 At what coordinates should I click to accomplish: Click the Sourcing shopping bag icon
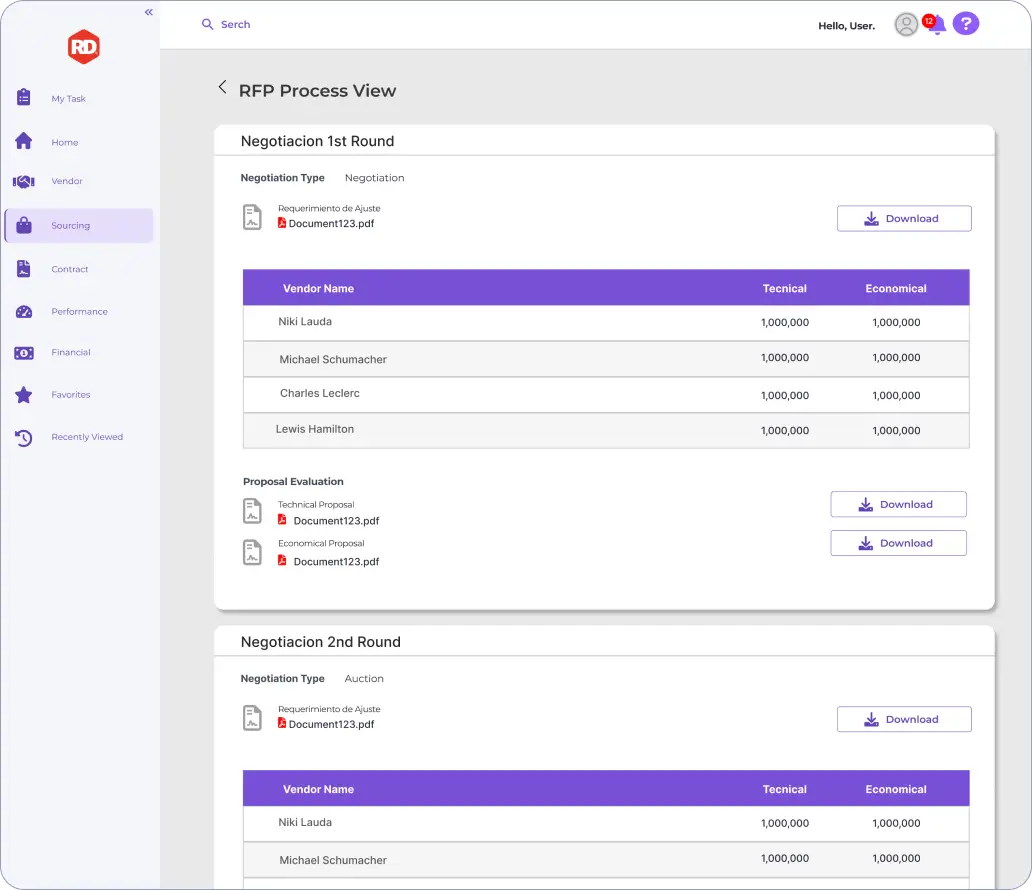point(24,225)
